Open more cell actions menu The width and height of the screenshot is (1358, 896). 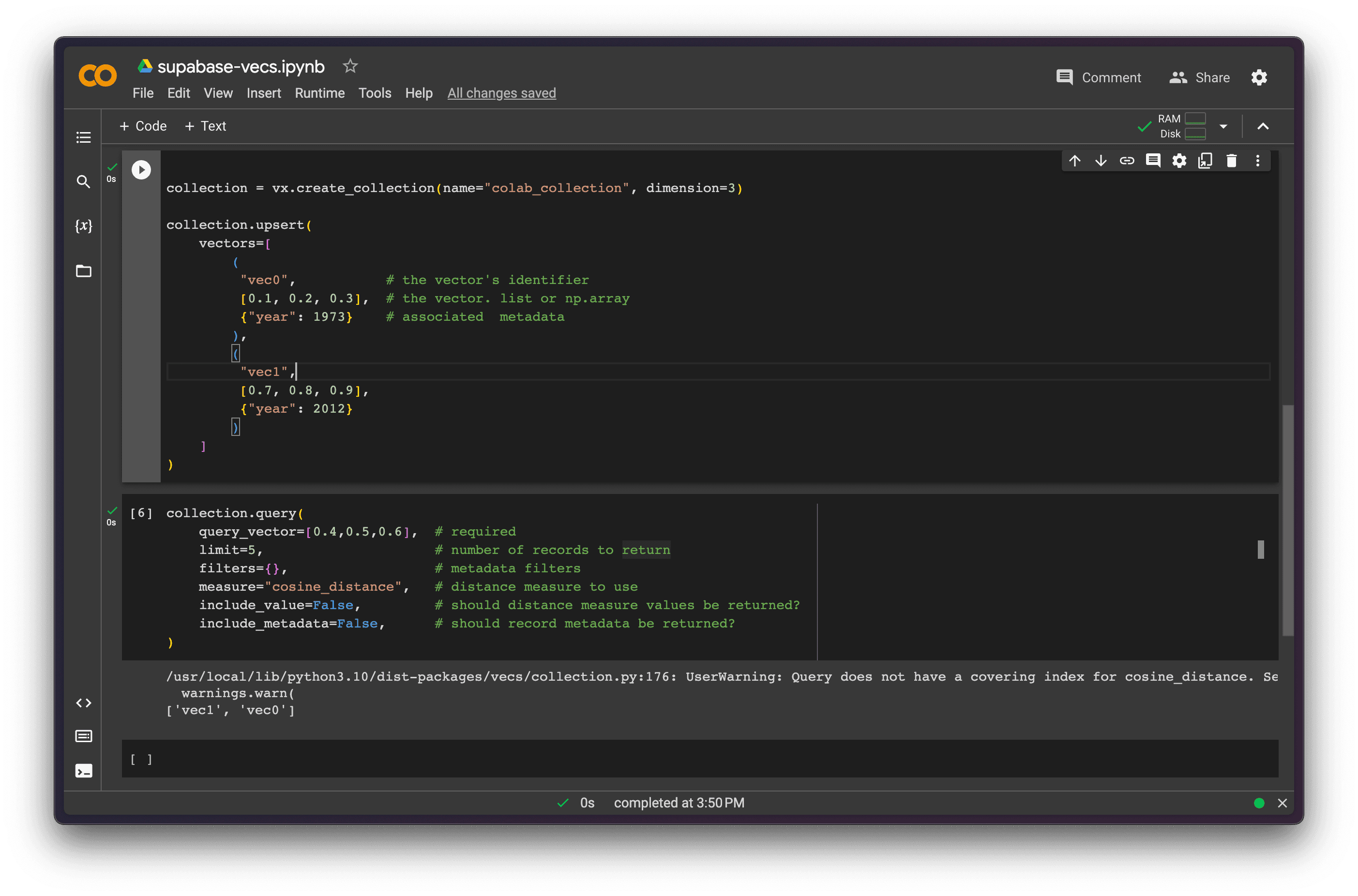(1257, 161)
